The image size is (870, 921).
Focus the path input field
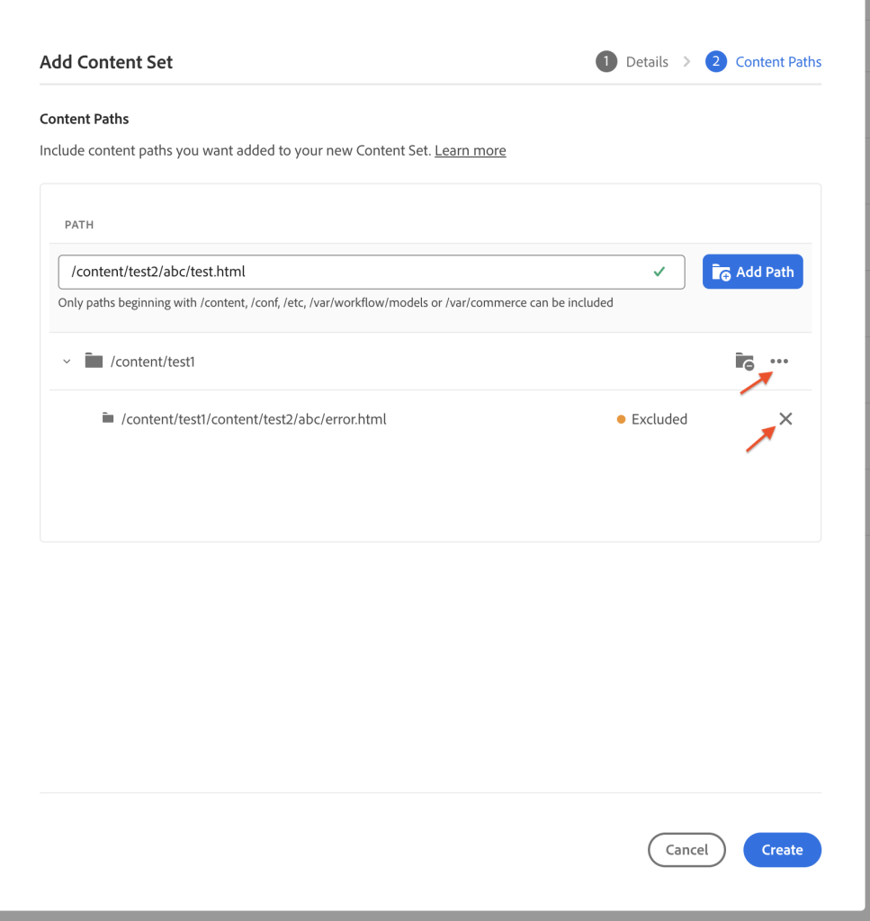coord(371,271)
